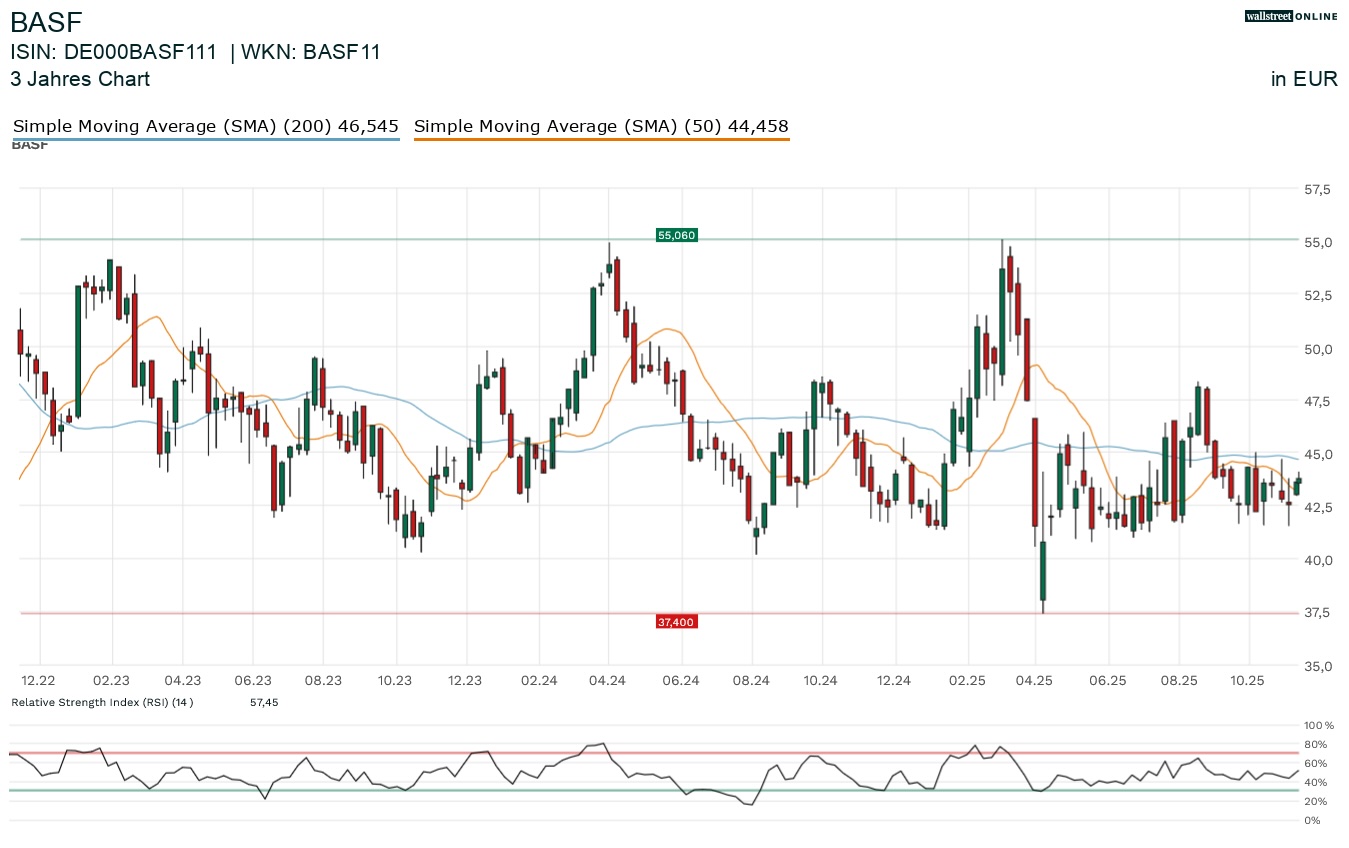This screenshot has height=848, width=1349.
Task: Click the 100% RSI scale label
Action: click(1317, 725)
